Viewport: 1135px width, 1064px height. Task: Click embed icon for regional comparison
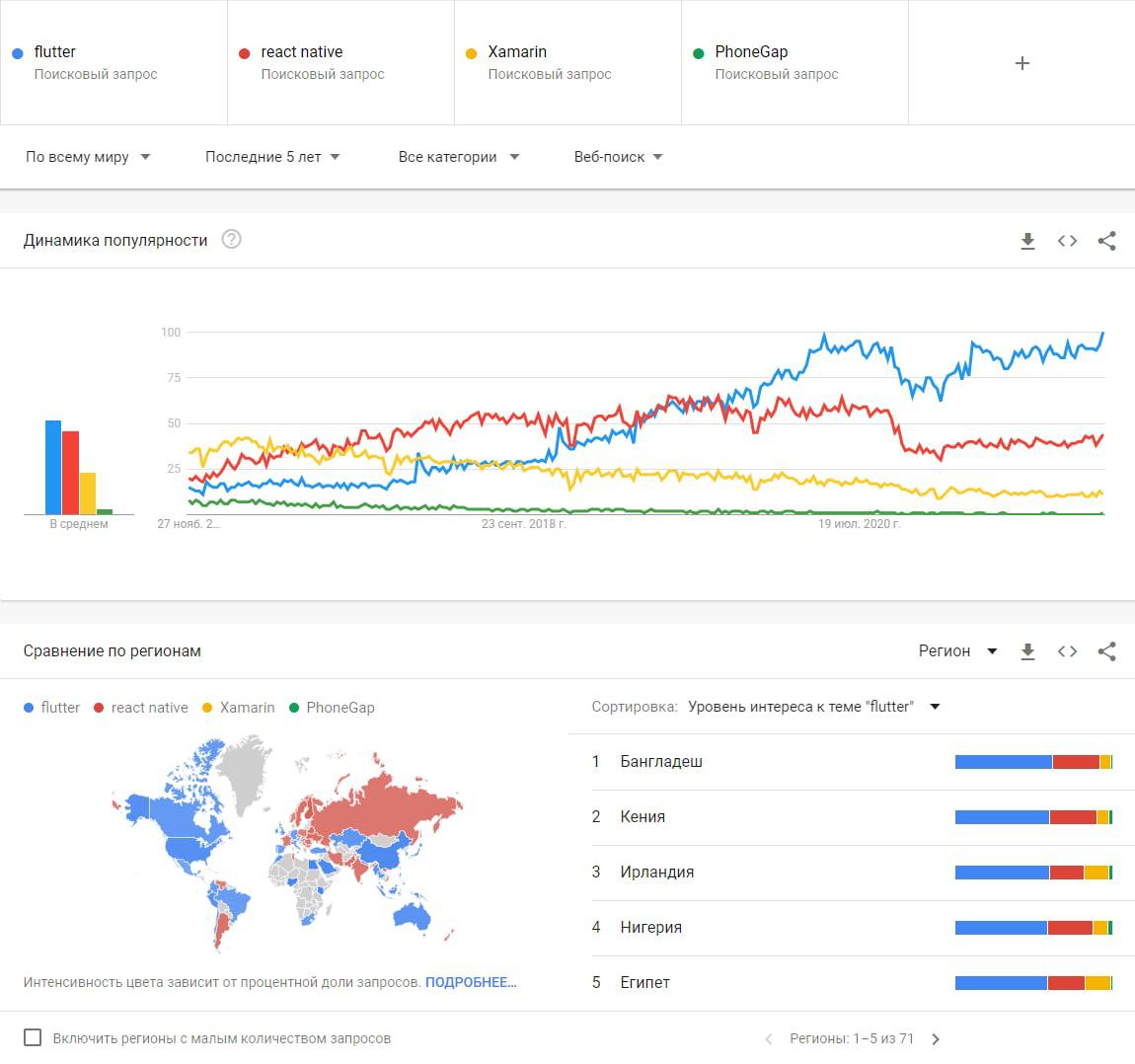1067,651
